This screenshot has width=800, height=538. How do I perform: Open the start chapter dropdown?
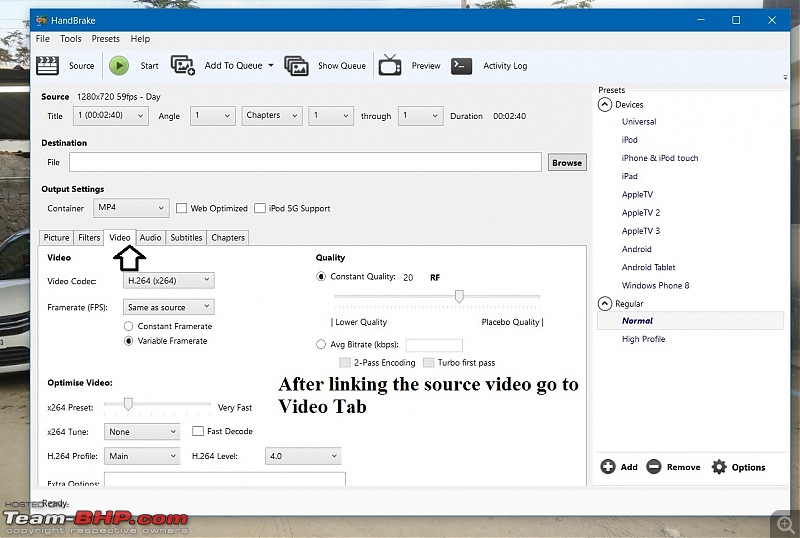(331, 116)
